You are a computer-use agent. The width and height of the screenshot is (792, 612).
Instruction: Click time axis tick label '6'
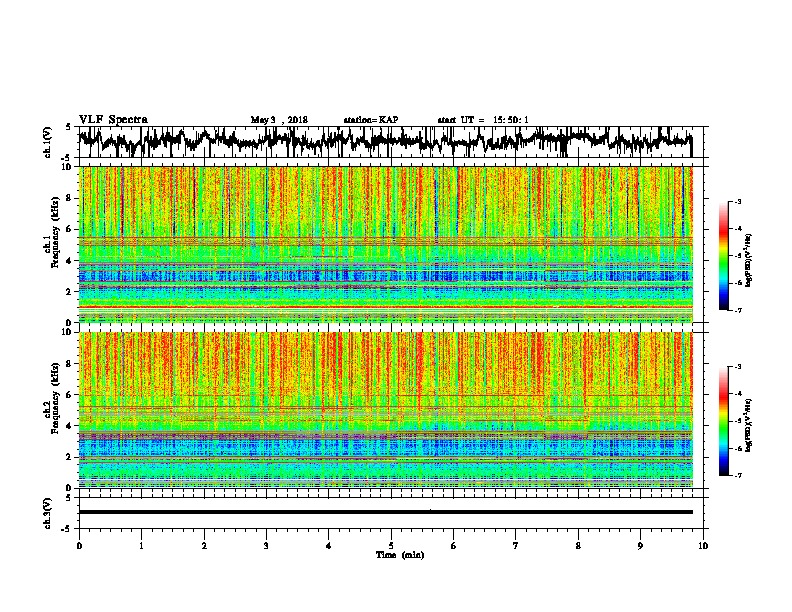coord(453,546)
